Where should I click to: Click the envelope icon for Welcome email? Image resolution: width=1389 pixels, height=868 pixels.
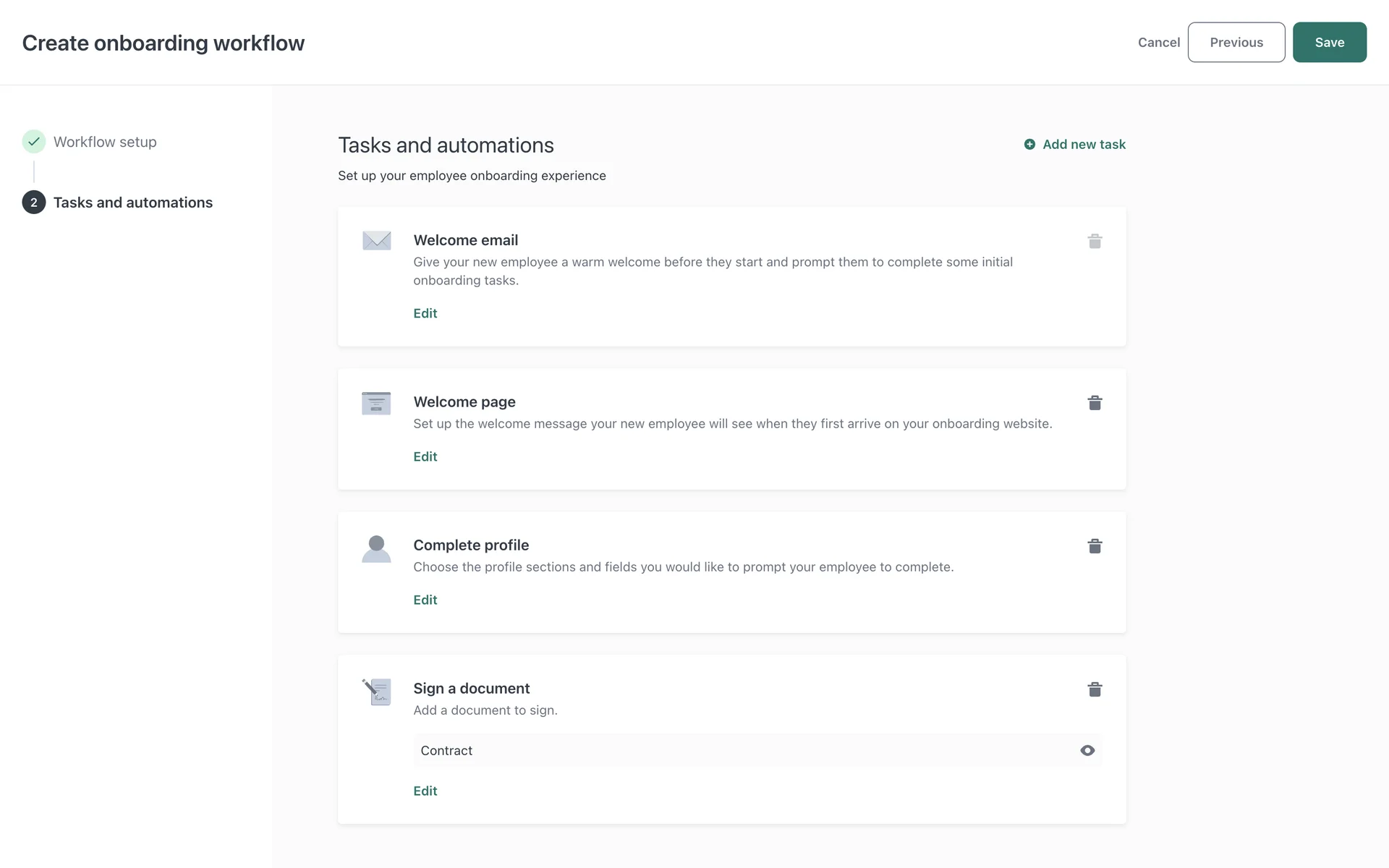click(x=376, y=240)
